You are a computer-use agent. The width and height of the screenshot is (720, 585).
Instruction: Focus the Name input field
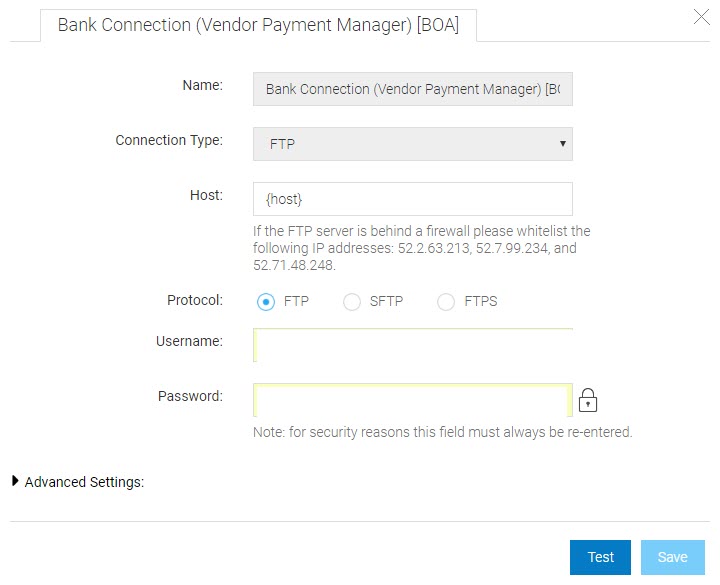click(x=412, y=89)
